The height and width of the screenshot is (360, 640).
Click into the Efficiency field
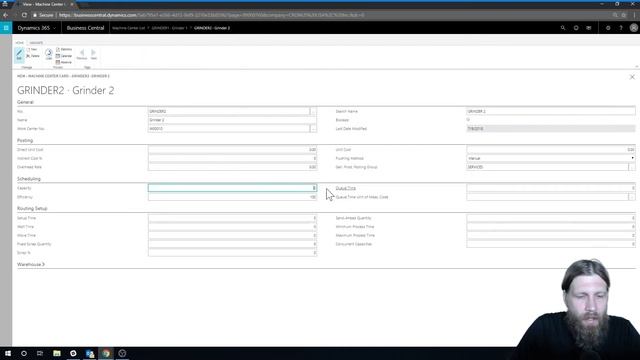pyautogui.click(x=232, y=197)
